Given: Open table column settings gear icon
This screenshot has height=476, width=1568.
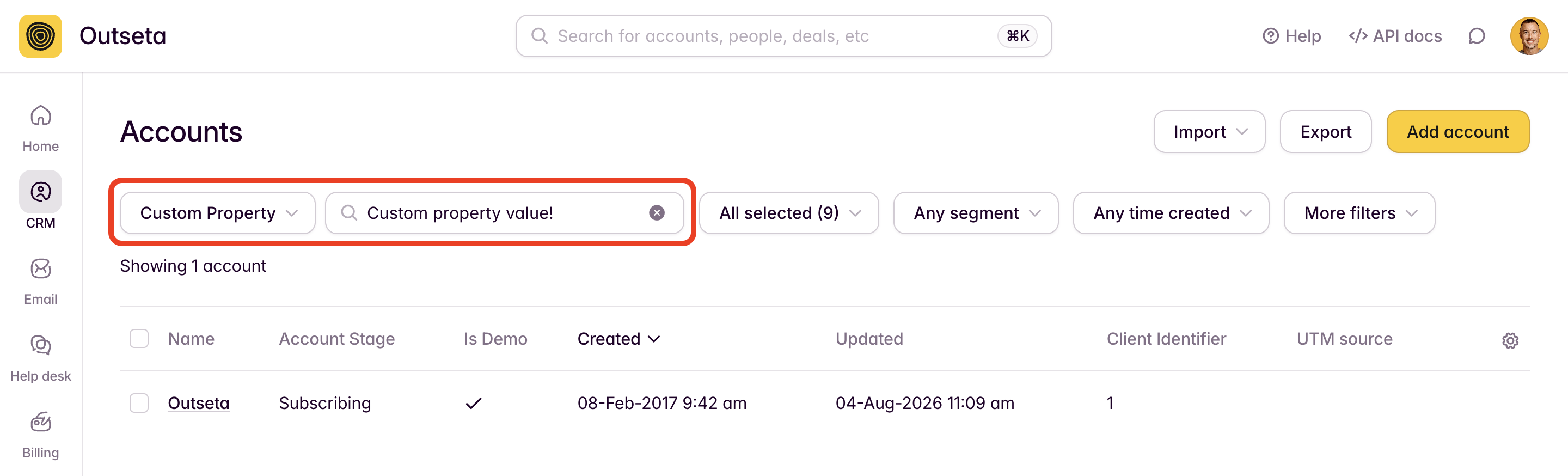Looking at the screenshot, I should click(1510, 340).
